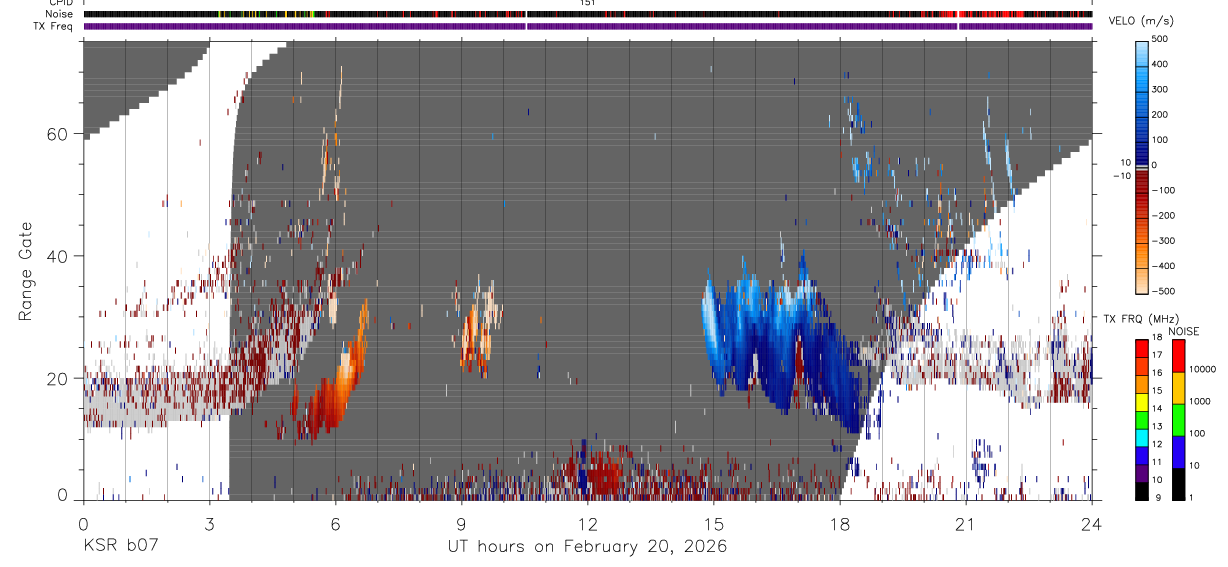
Task: Click hour 3 tick label on time axis
Action: coord(209,523)
